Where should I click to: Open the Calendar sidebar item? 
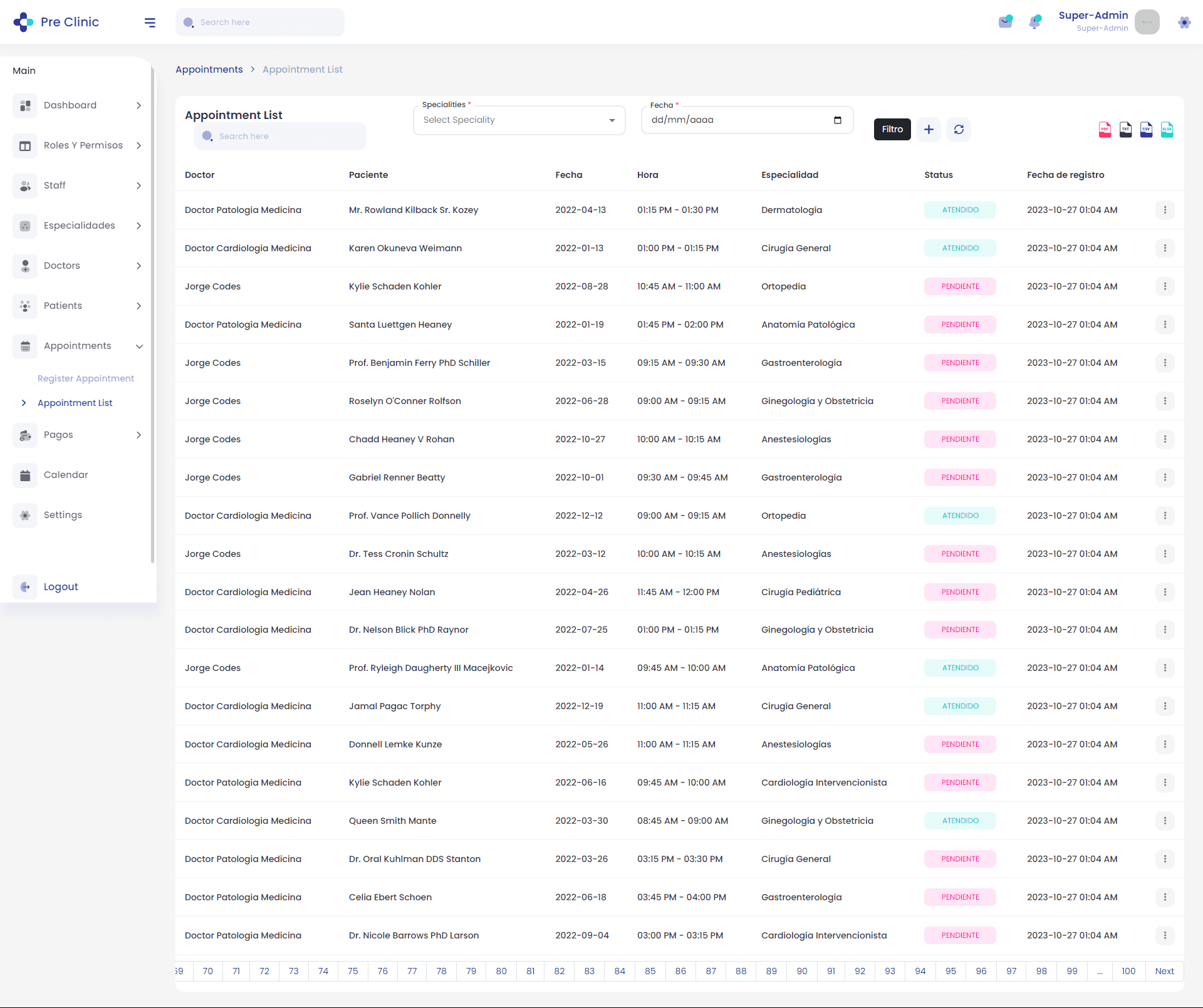[x=66, y=475]
